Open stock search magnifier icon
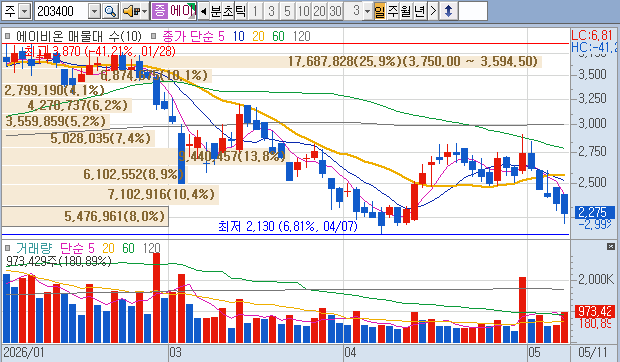 (110, 11)
